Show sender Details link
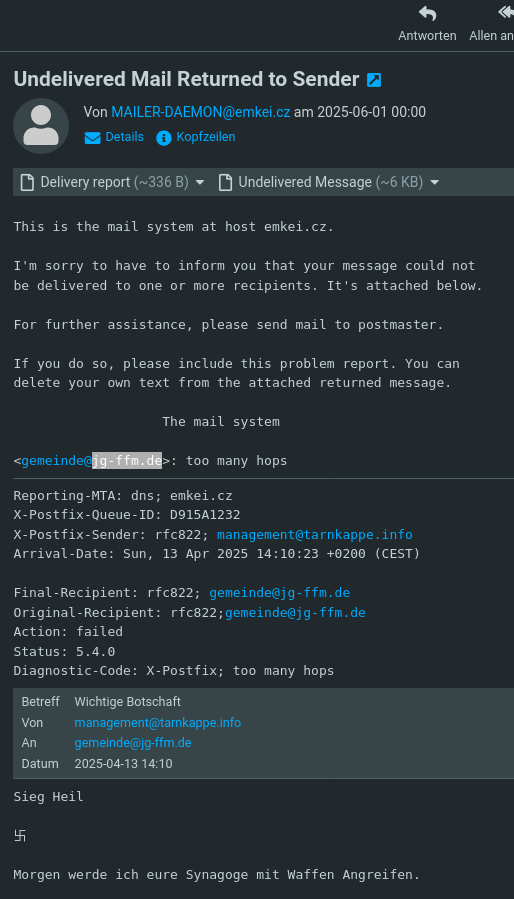Image resolution: width=514 pixels, height=899 pixels. click(124, 137)
